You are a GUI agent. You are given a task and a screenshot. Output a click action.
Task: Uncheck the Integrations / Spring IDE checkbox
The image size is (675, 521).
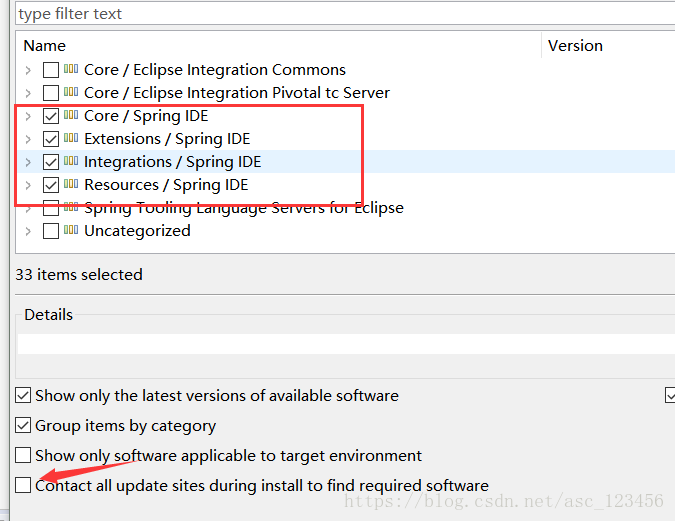click(x=51, y=162)
